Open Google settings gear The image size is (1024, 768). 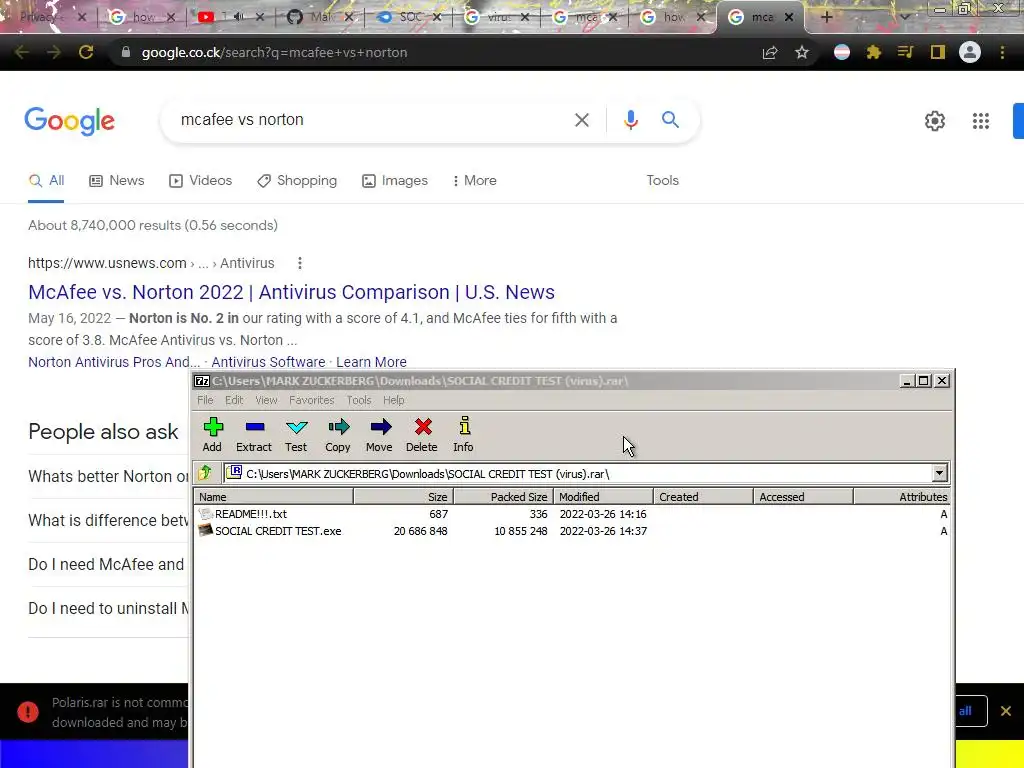(x=935, y=121)
